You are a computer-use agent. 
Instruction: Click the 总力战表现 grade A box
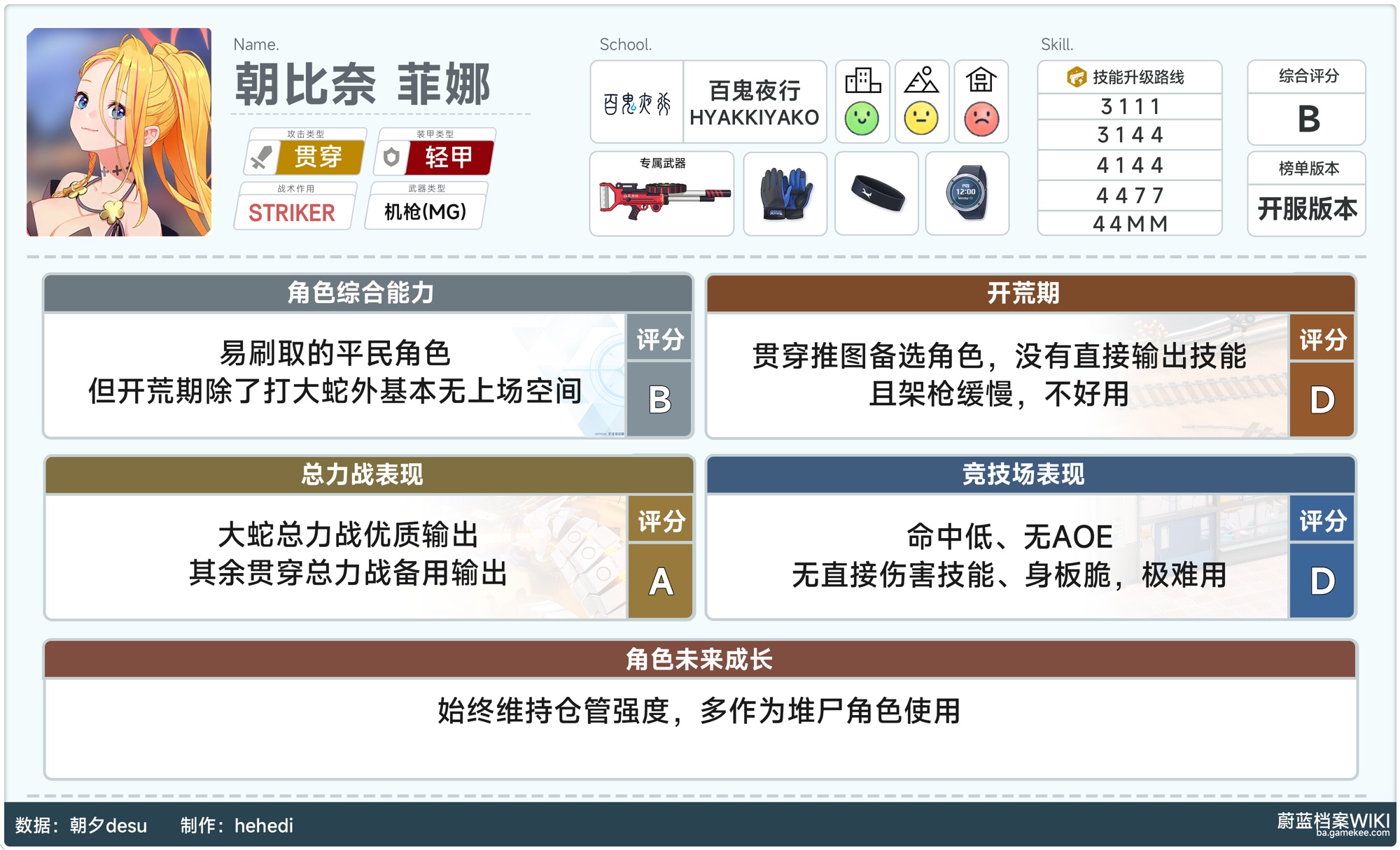(660, 581)
